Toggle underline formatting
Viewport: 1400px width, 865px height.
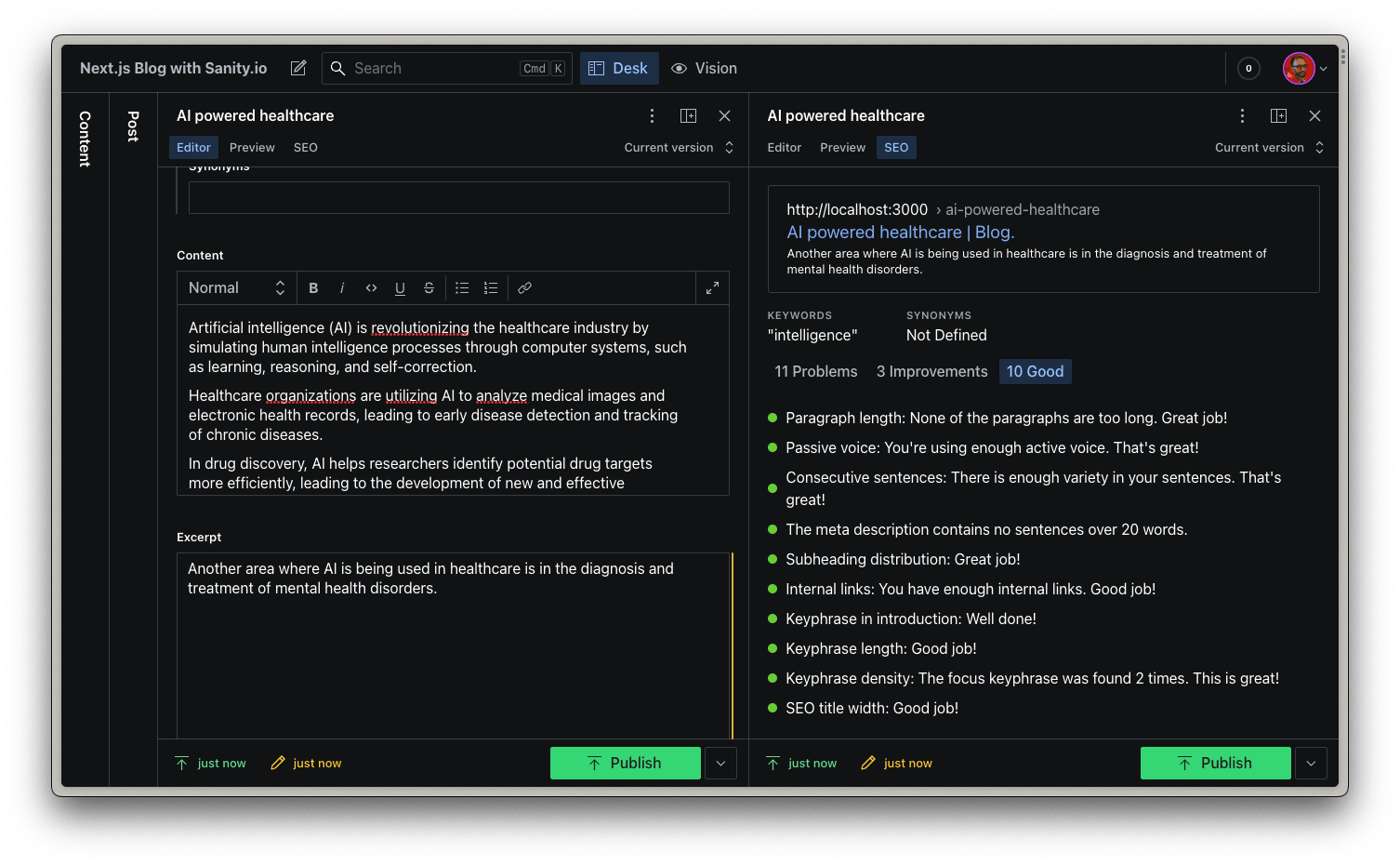(x=400, y=287)
